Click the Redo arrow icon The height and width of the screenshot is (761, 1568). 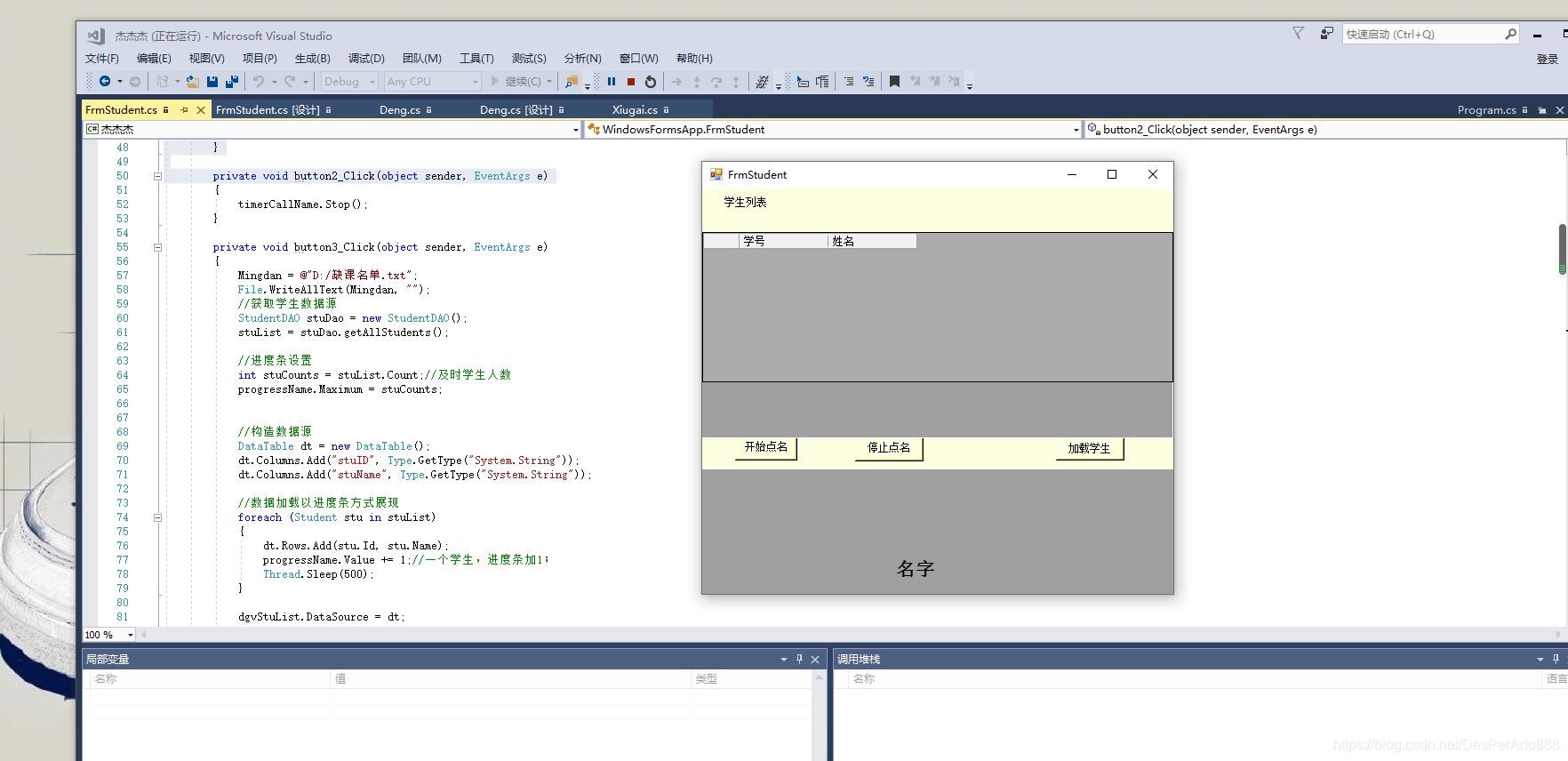point(290,82)
